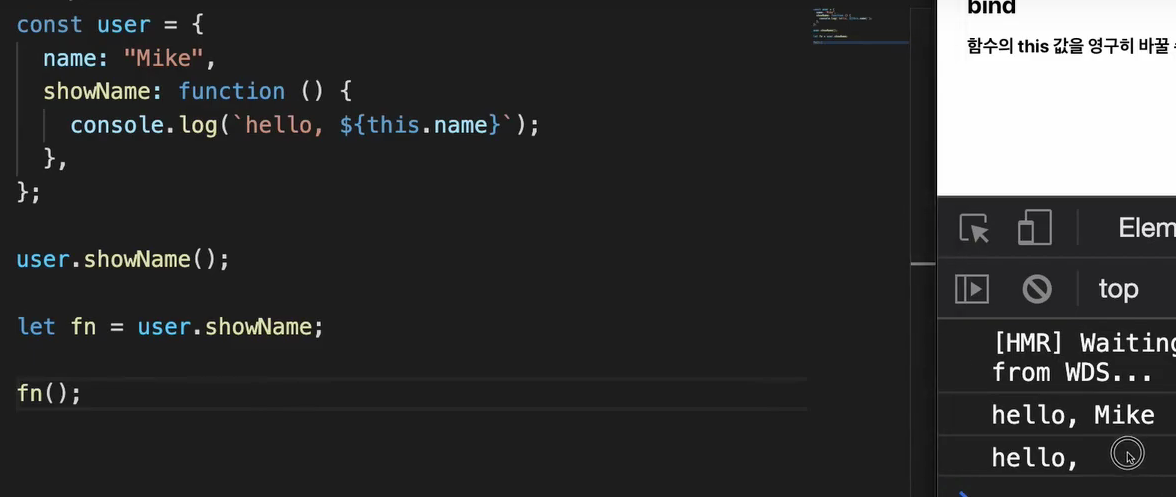The width and height of the screenshot is (1176, 497).
Task: Click the Korean description text under bind
Action: click(1071, 47)
